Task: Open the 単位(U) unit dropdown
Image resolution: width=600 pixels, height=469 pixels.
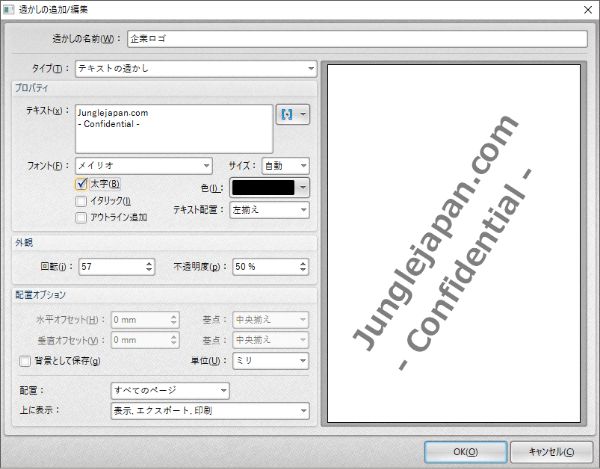Action: pos(271,360)
